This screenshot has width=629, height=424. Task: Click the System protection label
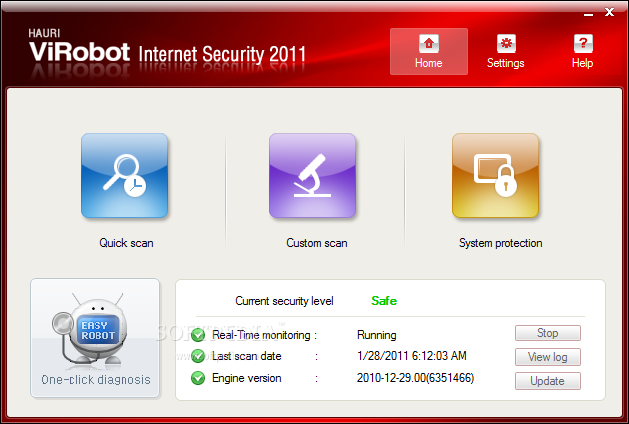click(501, 243)
